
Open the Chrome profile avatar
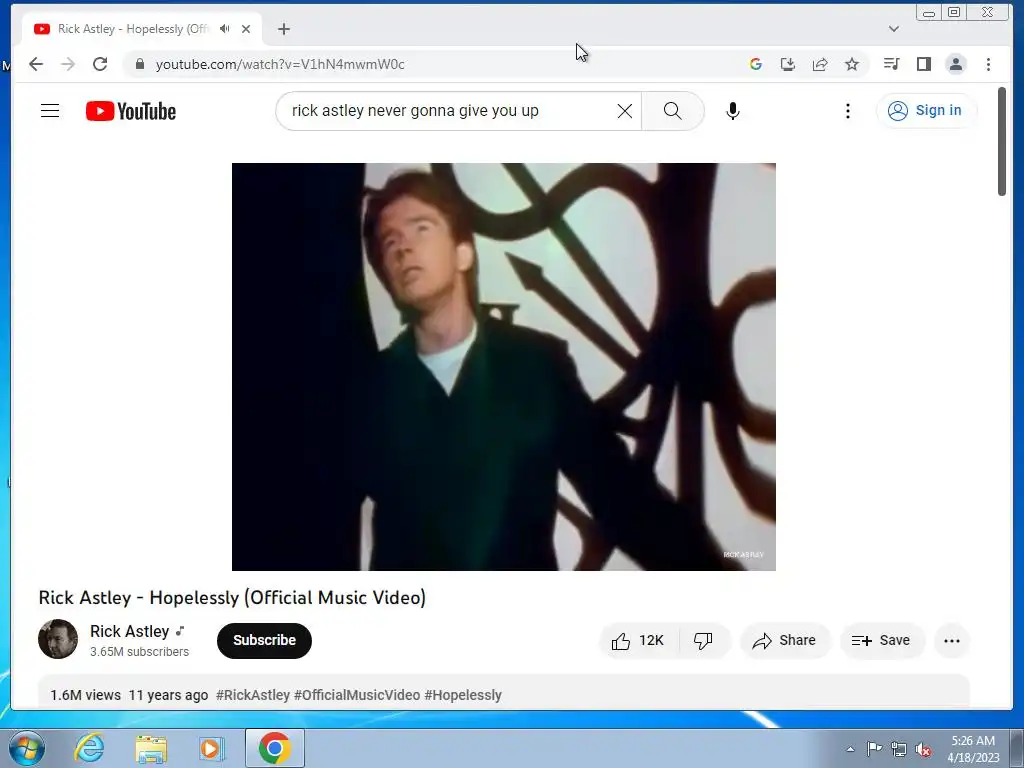point(955,64)
